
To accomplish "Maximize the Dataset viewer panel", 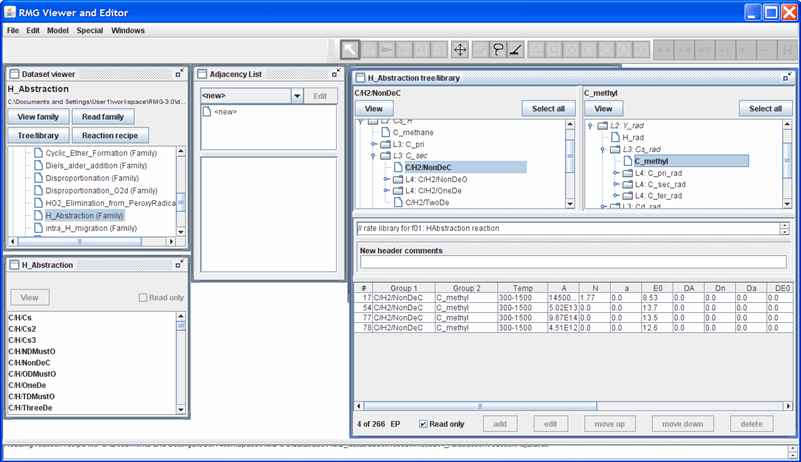I will tap(179, 74).
